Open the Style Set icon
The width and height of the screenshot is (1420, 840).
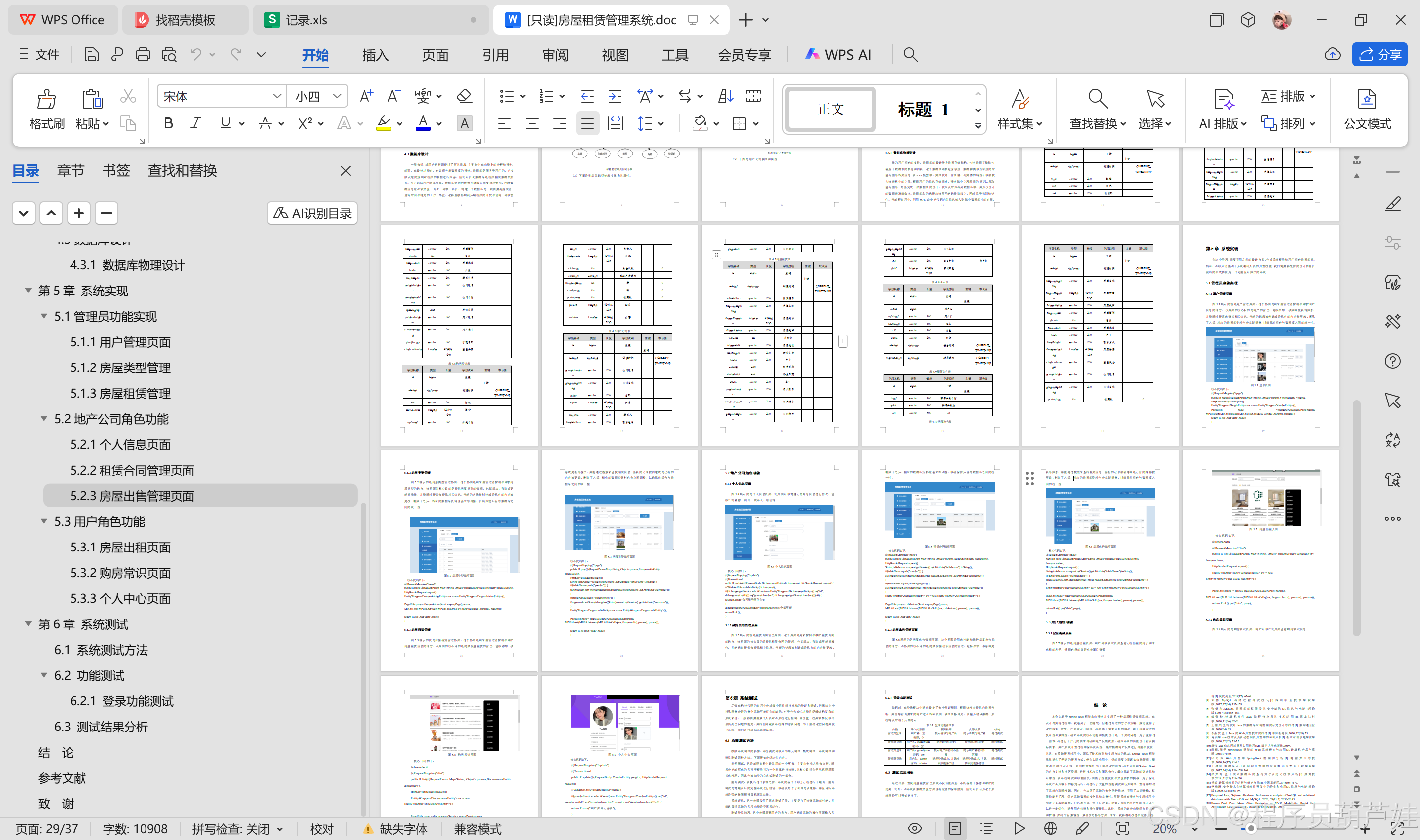point(1020,100)
